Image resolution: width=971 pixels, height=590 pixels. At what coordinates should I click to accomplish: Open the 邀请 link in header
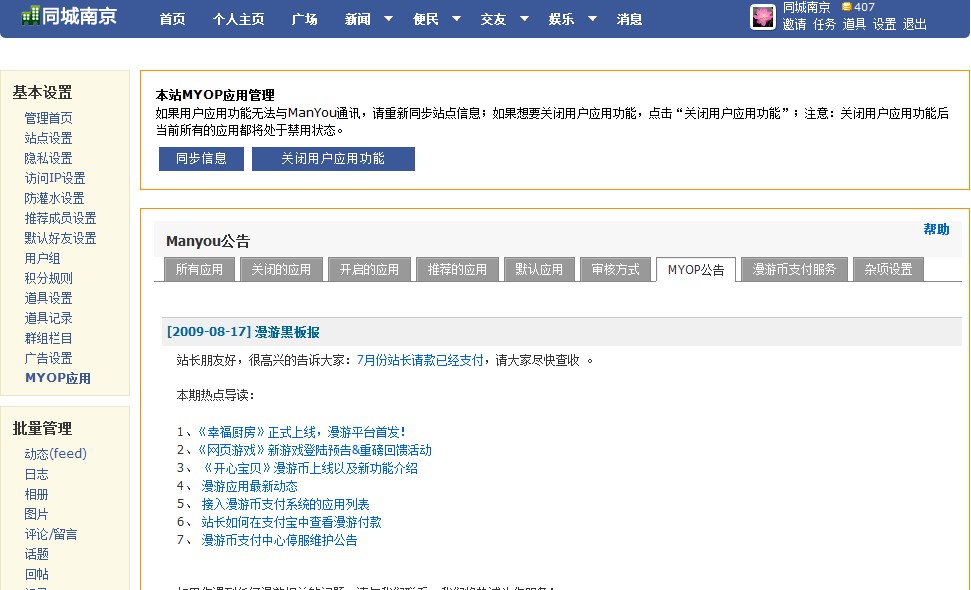(x=795, y=24)
